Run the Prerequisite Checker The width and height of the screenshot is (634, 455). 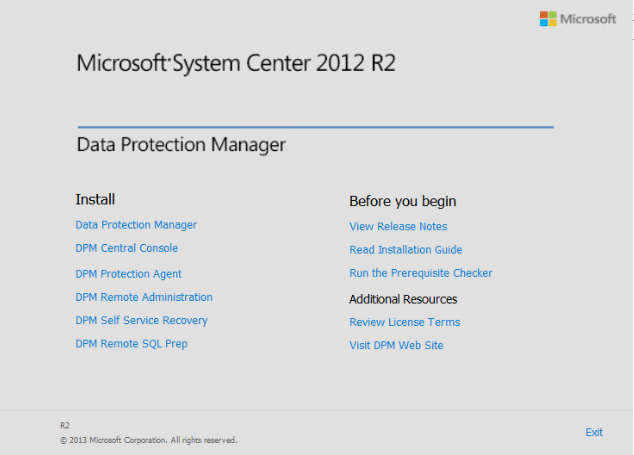point(420,273)
